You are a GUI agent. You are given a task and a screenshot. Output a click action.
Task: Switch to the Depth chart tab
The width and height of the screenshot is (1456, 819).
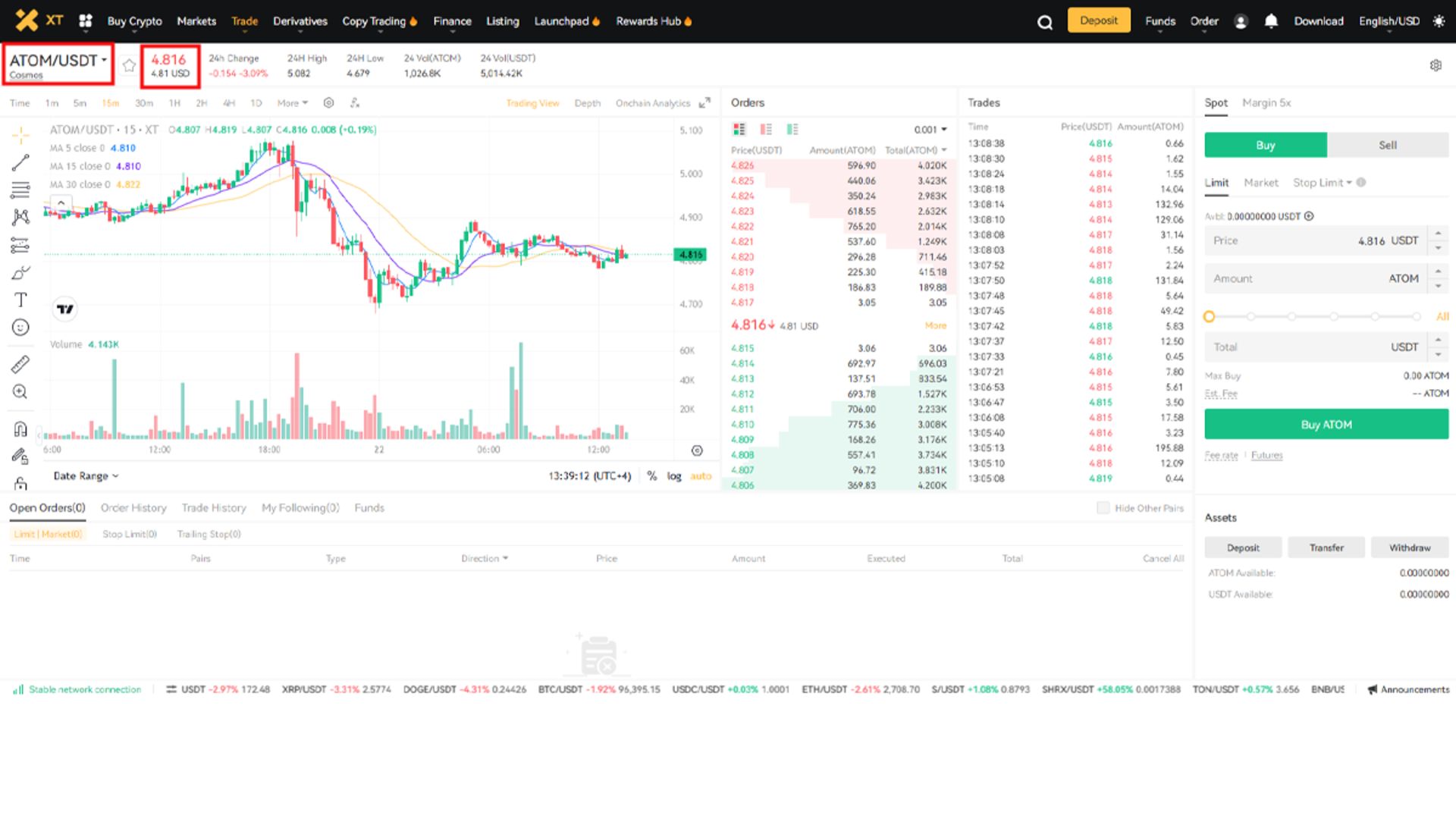pyautogui.click(x=587, y=103)
